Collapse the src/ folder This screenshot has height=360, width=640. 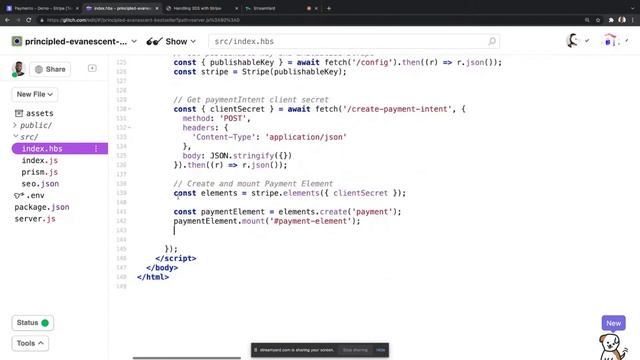(x=26, y=137)
